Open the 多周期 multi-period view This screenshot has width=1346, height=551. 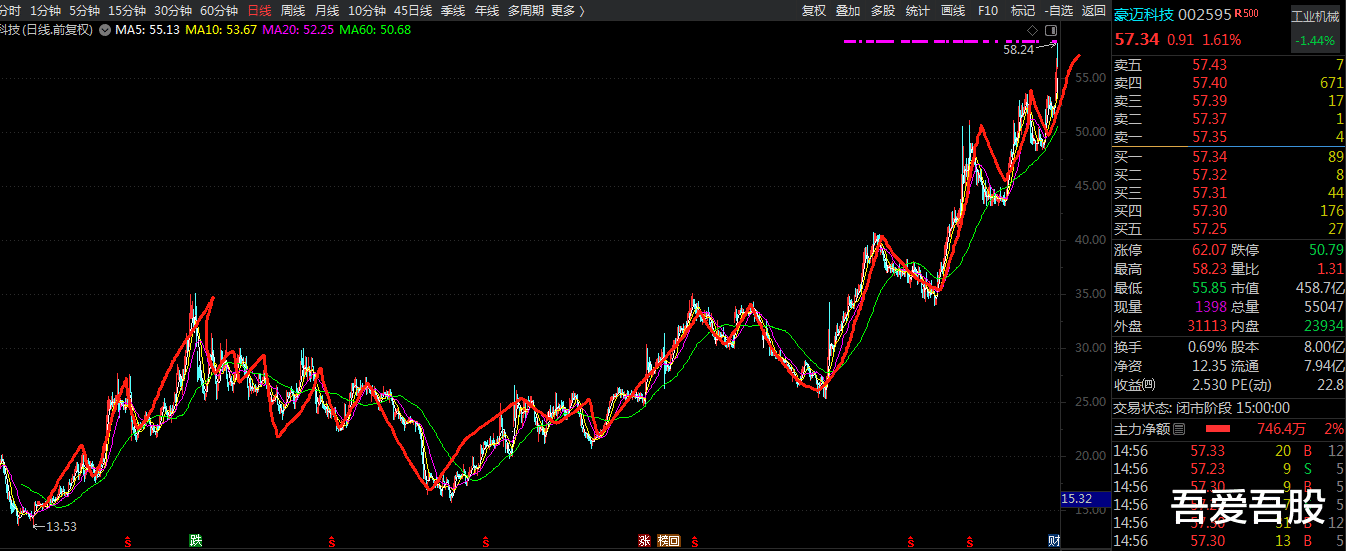tap(526, 10)
